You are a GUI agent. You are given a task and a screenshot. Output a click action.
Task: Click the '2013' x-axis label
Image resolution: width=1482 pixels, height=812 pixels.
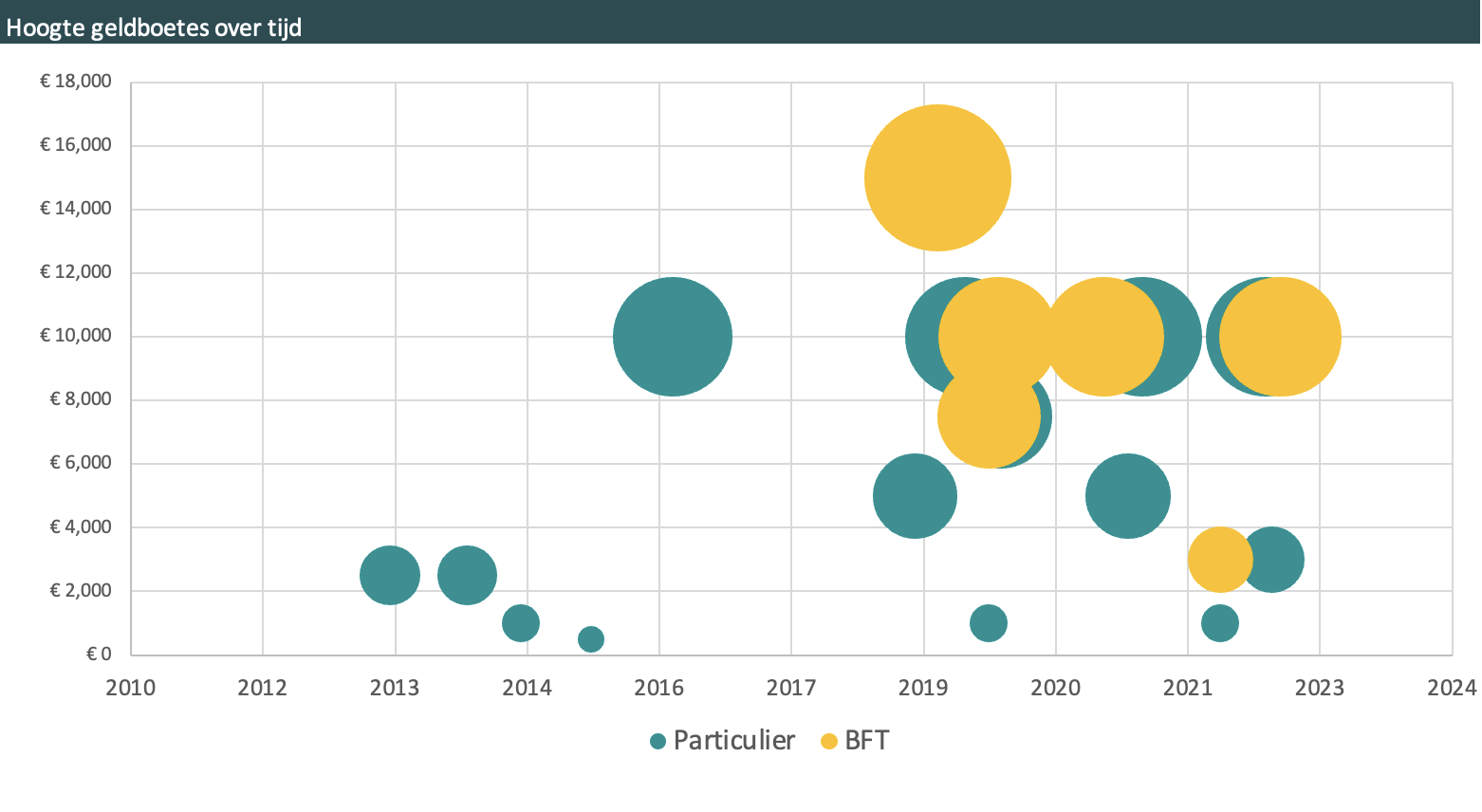pyautogui.click(x=395, y=688)
